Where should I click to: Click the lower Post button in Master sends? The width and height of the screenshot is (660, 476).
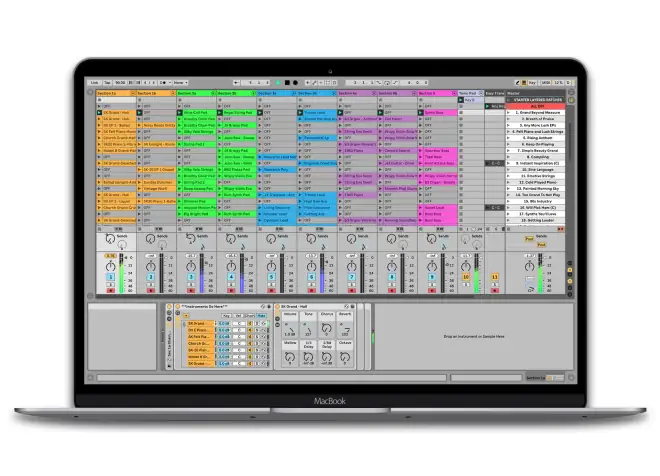(541, 245)
